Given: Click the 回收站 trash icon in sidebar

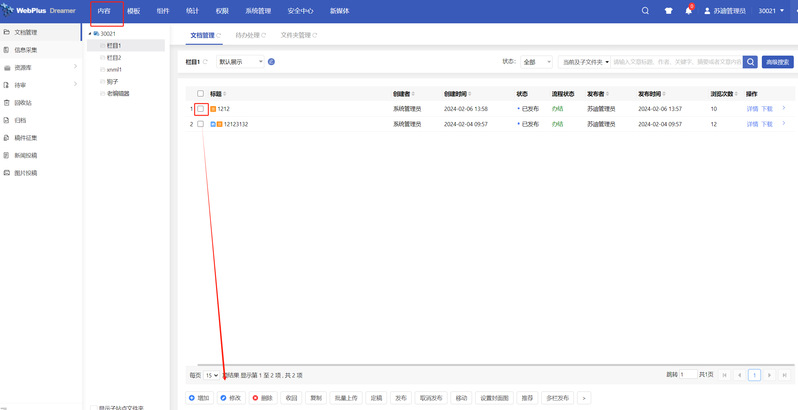Looking at the screenshot, I should (7, 103).
